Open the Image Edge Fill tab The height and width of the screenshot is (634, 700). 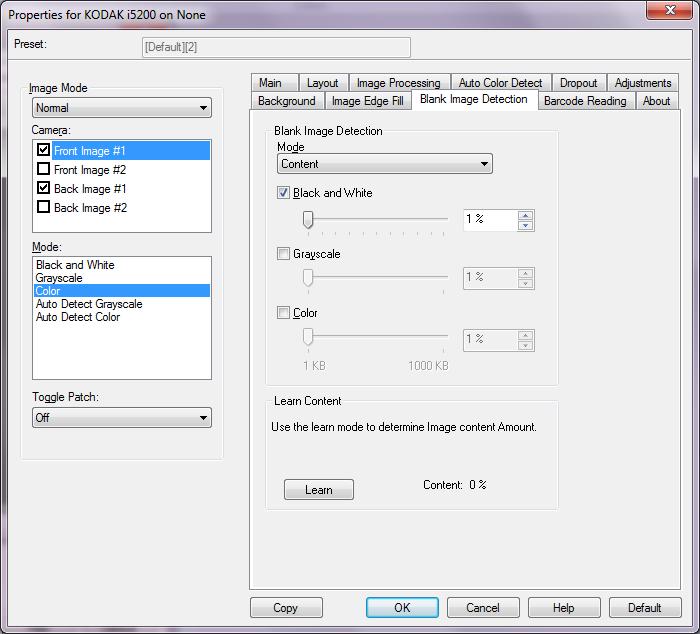[x=368, y=101]
